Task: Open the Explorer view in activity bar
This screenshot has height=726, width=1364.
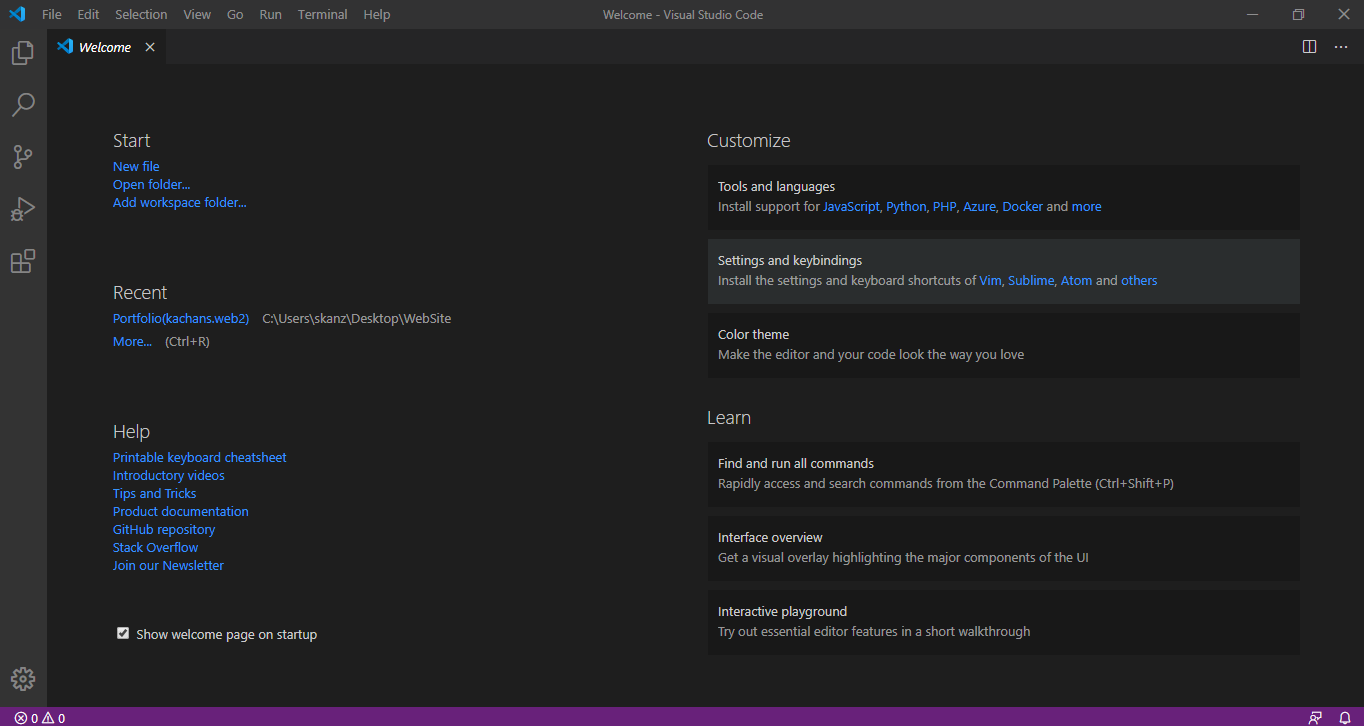Action: [23, 53]
